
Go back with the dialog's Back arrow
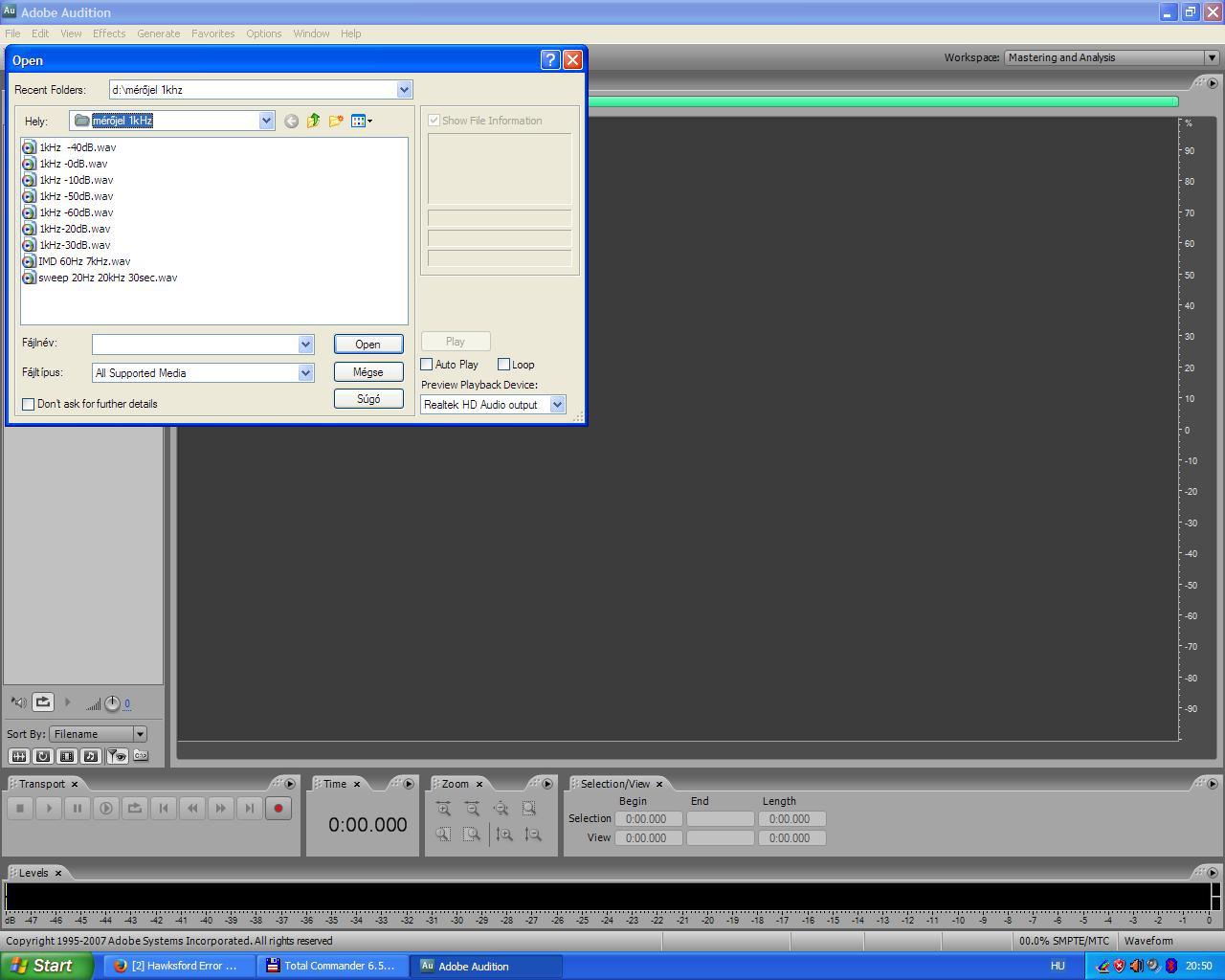coord(291,121)
